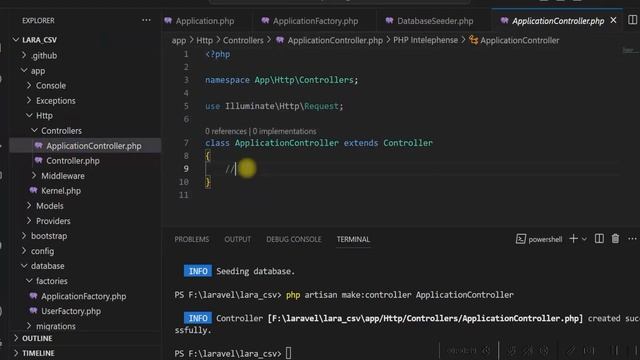Open the Explorer more actions ellipsis

pos(146,20)
